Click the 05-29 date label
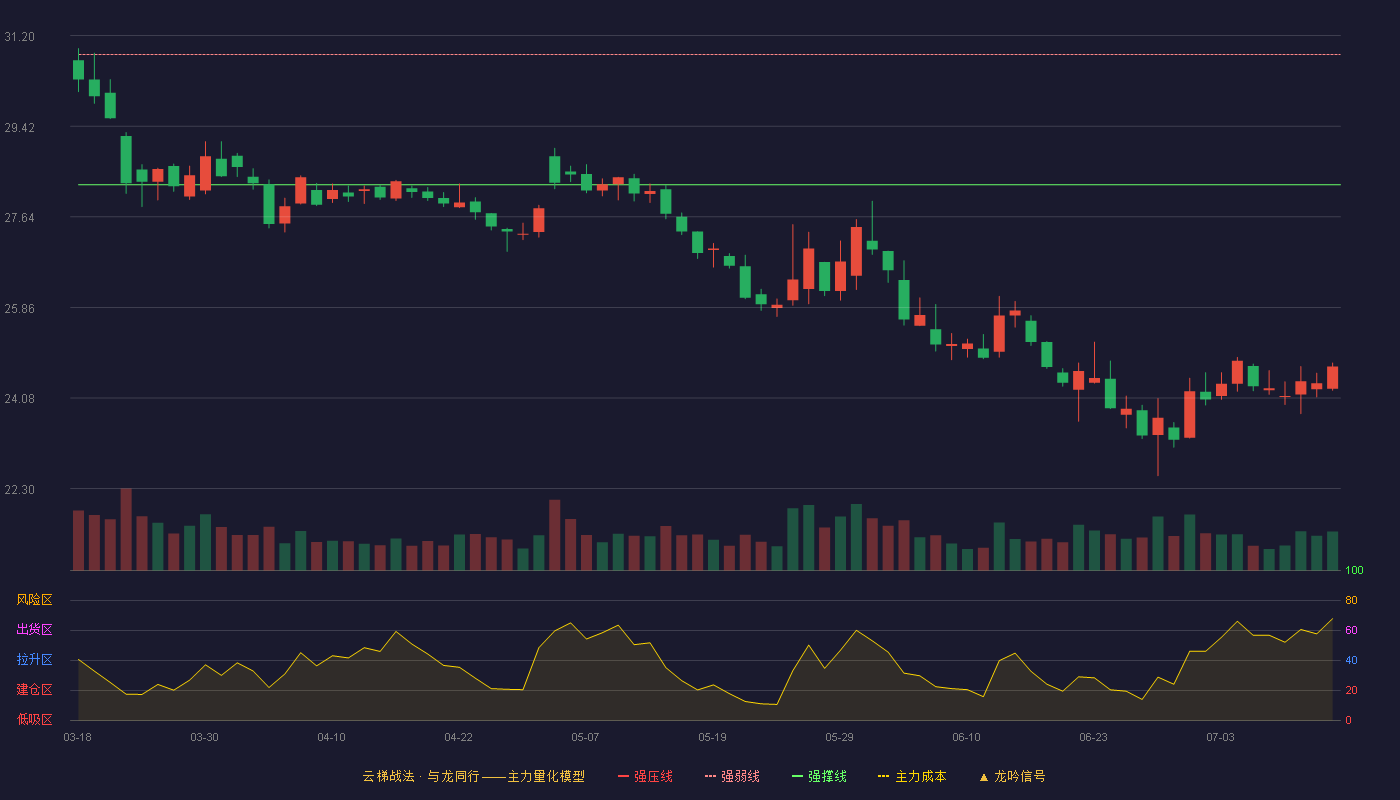Viewport: 1400px width, 800px height. [x=839, y=737]
